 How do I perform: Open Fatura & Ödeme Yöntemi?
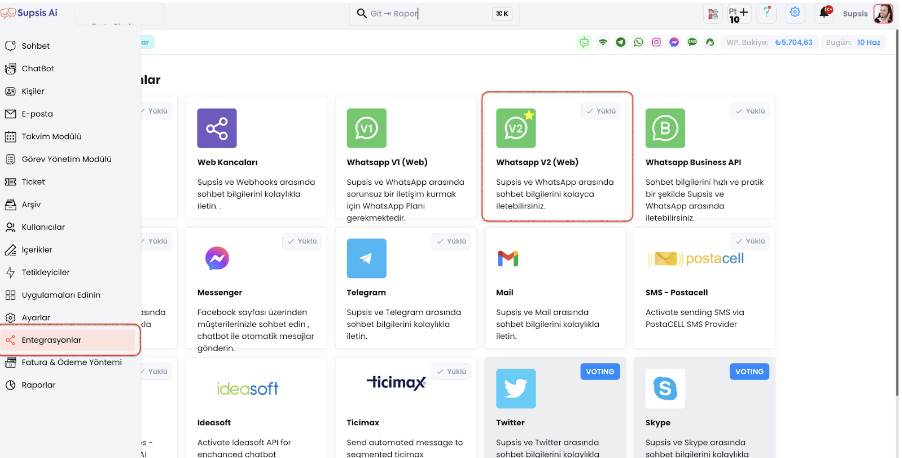click(71, 362)
